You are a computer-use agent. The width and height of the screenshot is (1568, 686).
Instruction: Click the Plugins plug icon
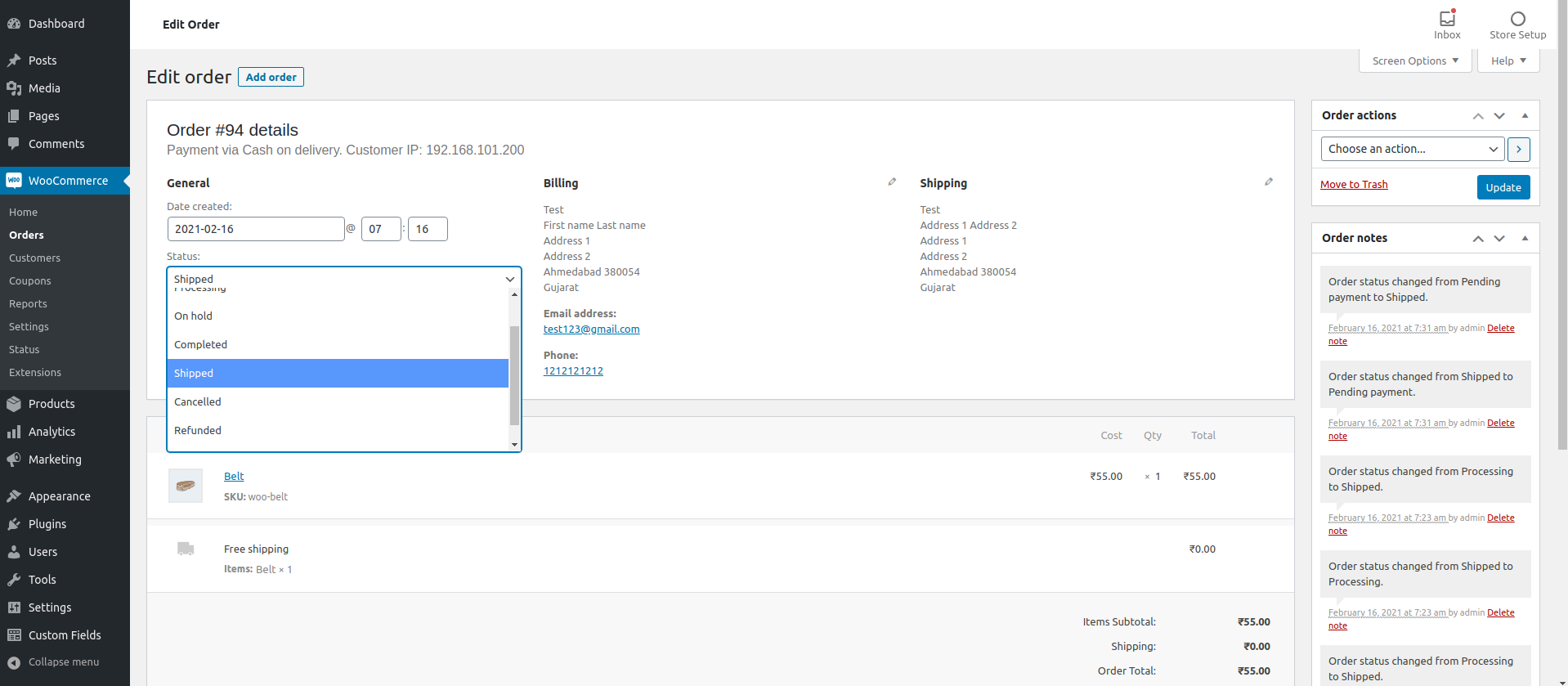[14, 524]
